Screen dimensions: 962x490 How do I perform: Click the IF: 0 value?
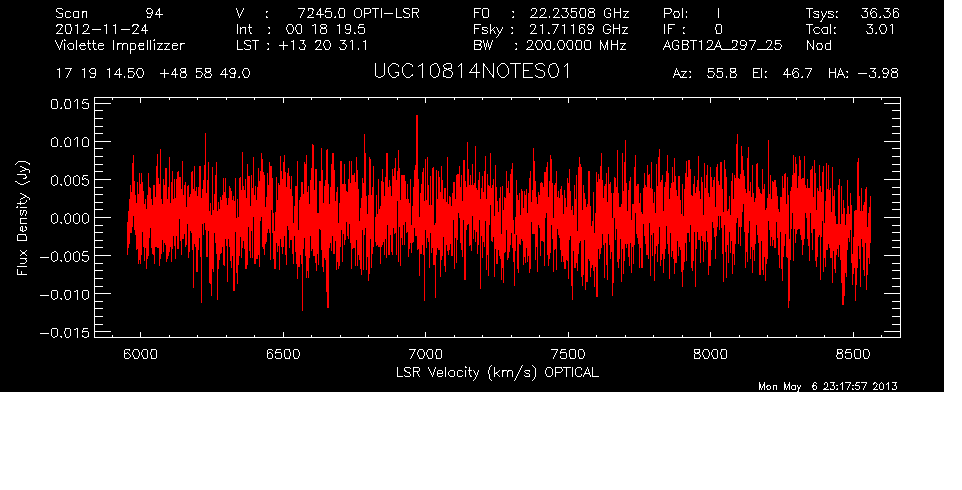click(x=718, y=29)
